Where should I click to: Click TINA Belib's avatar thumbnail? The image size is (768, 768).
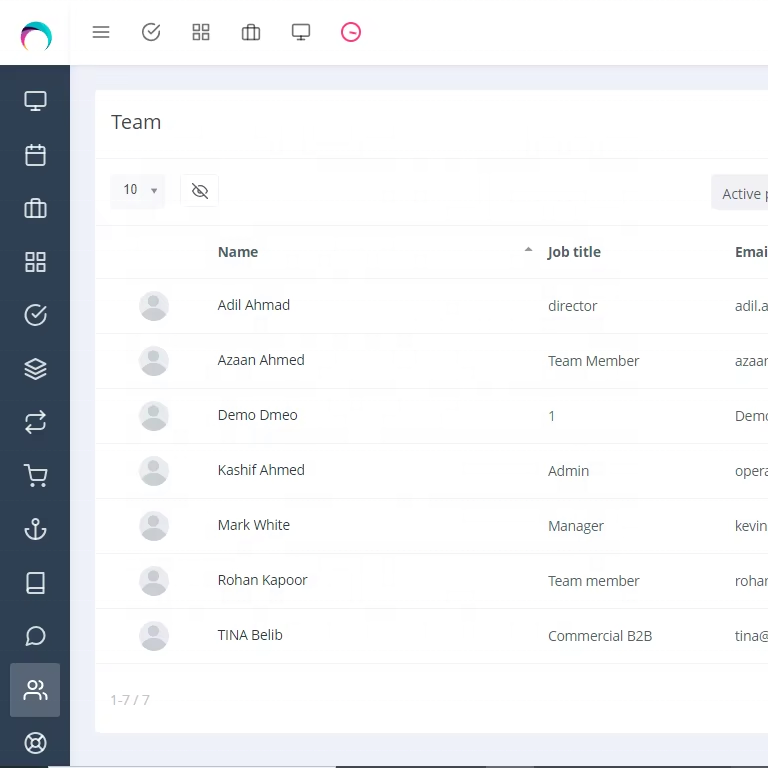coord(154,636)
